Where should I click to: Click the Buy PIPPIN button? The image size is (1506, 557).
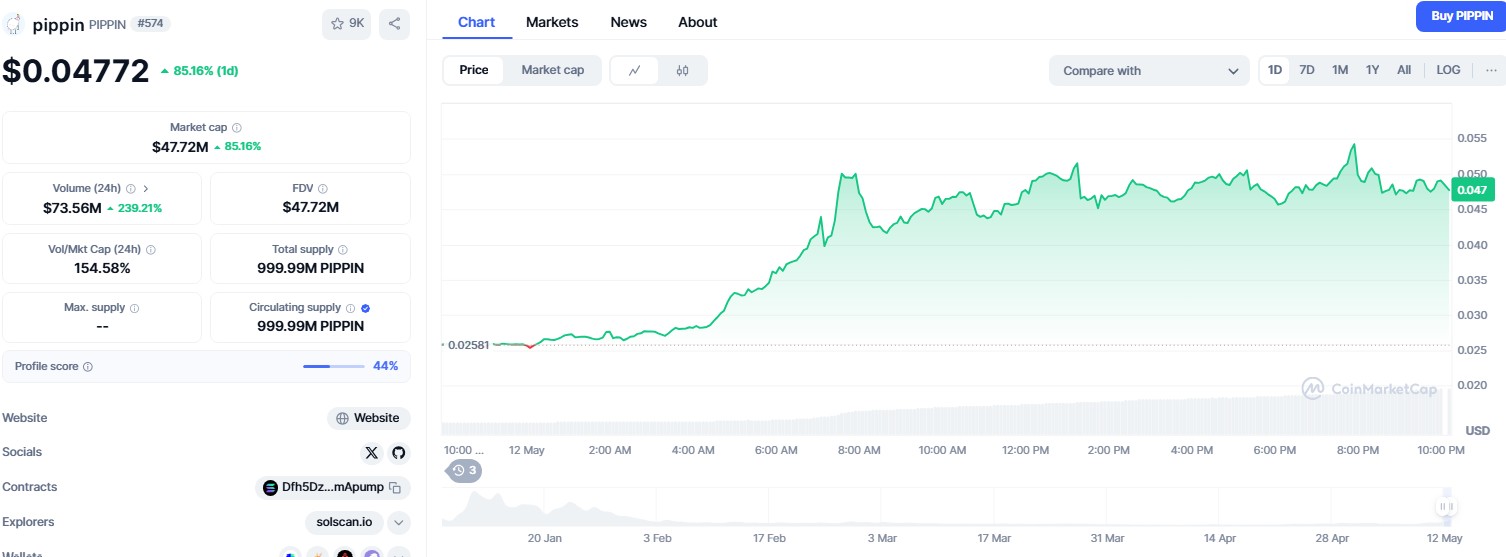[1461, 16]
